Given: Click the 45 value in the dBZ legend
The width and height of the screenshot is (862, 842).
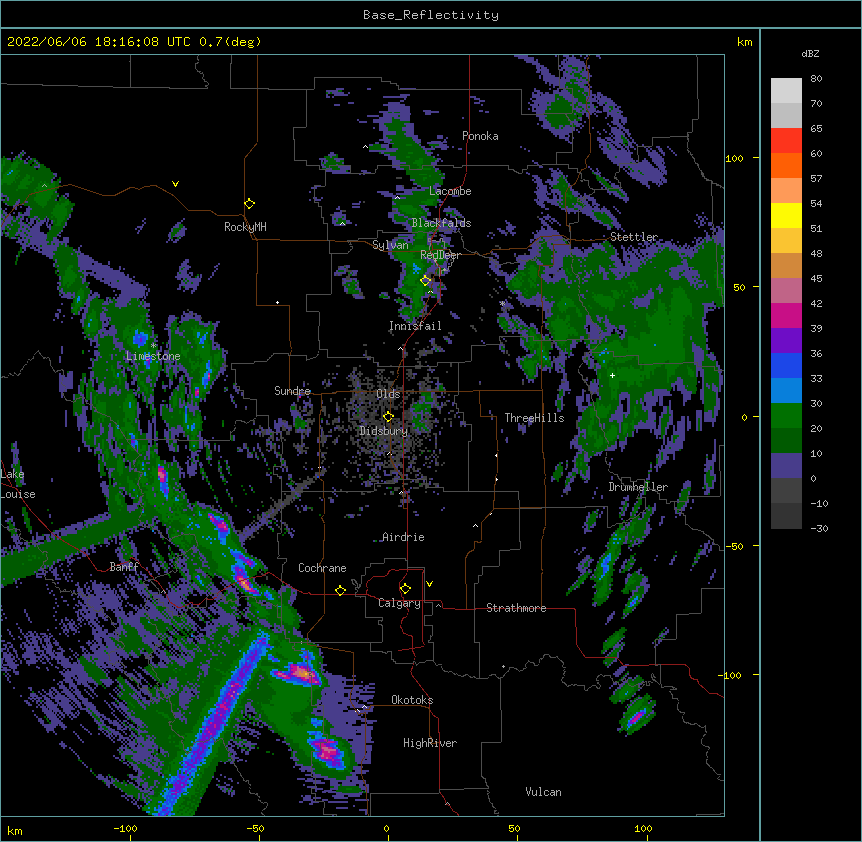Looking at the screenshot, I should (816, 279).
